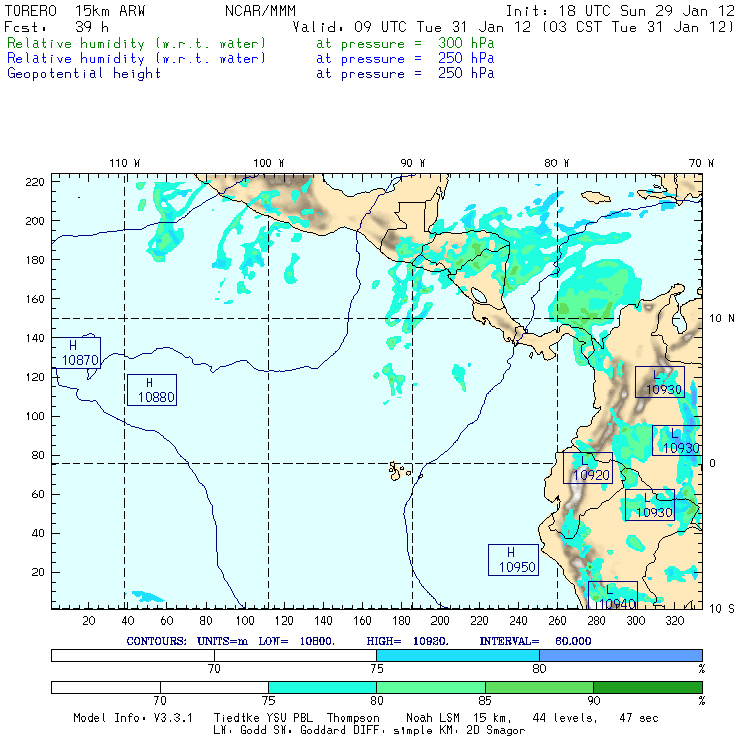740x740 pixels.
Task: Click the '90' tick label on the green colorbar
Action: [x=594, y=701]
